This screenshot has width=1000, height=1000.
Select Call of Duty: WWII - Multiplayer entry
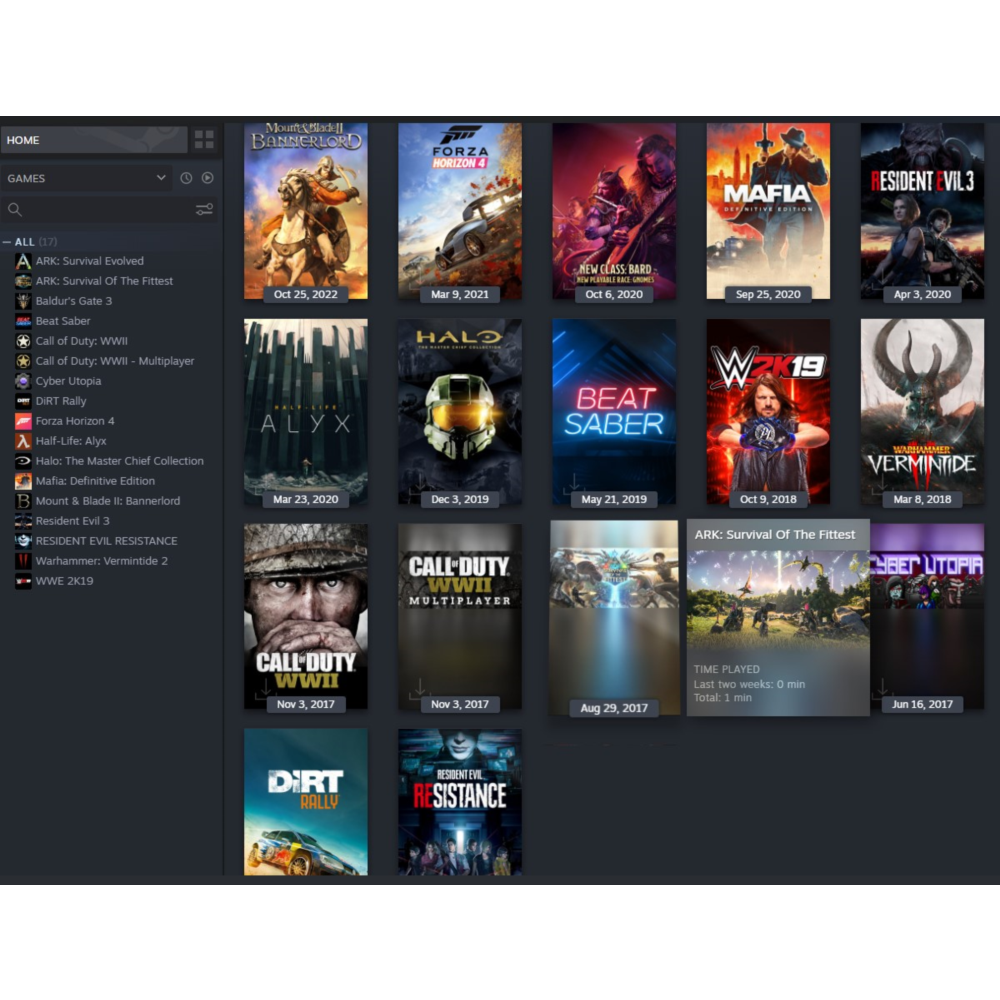115,361
